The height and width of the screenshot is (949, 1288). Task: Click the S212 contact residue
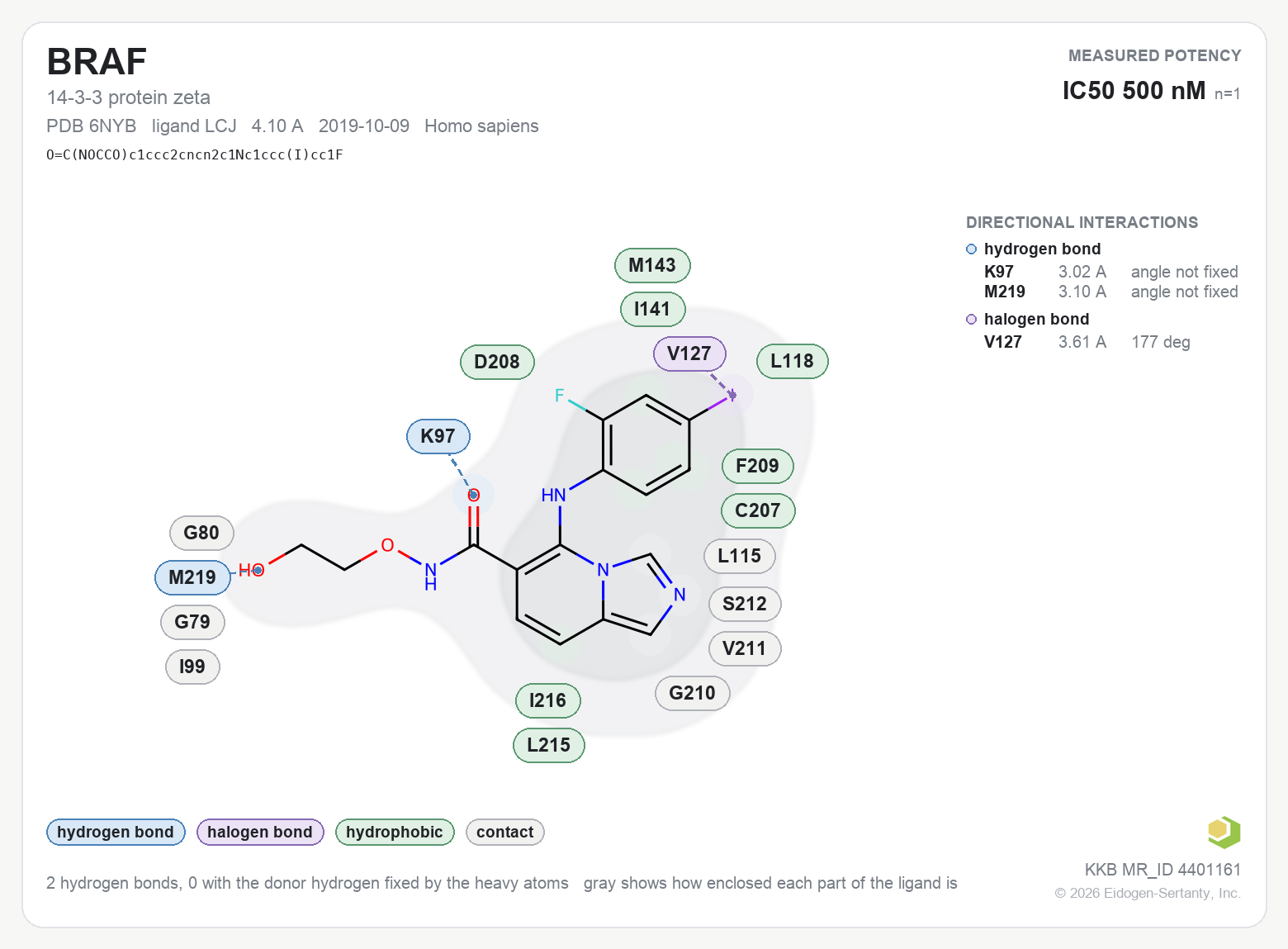745,604
